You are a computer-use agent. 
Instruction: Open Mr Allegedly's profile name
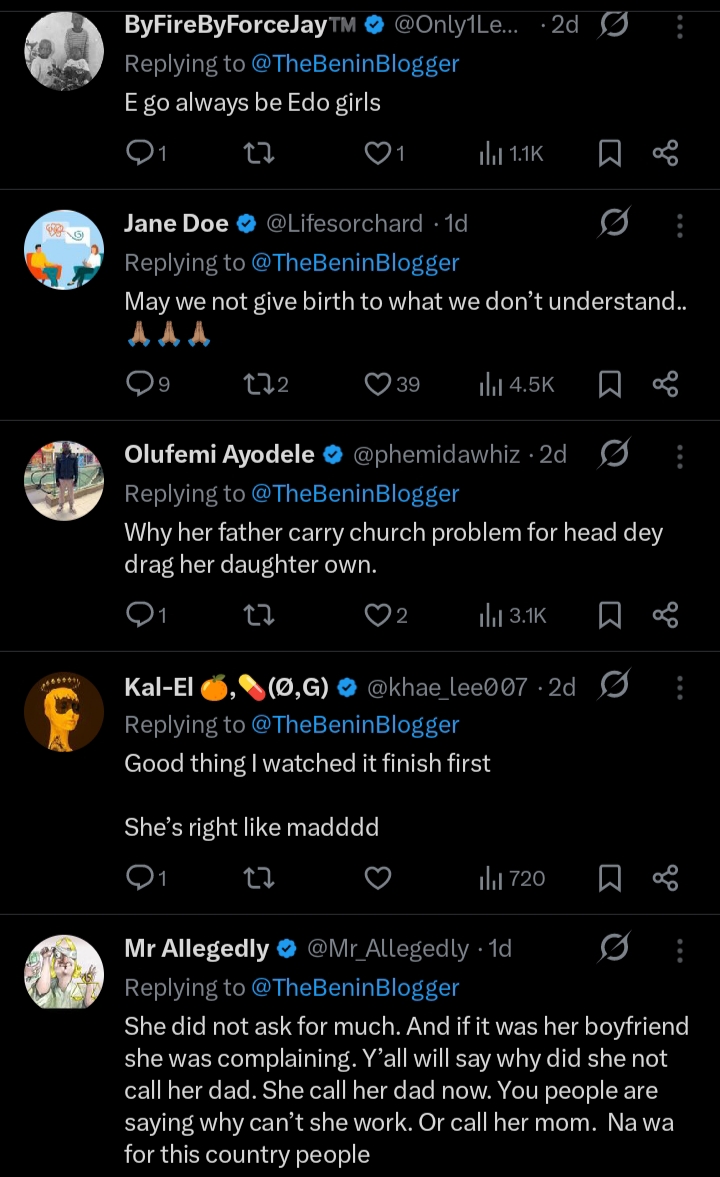point(196,948)
